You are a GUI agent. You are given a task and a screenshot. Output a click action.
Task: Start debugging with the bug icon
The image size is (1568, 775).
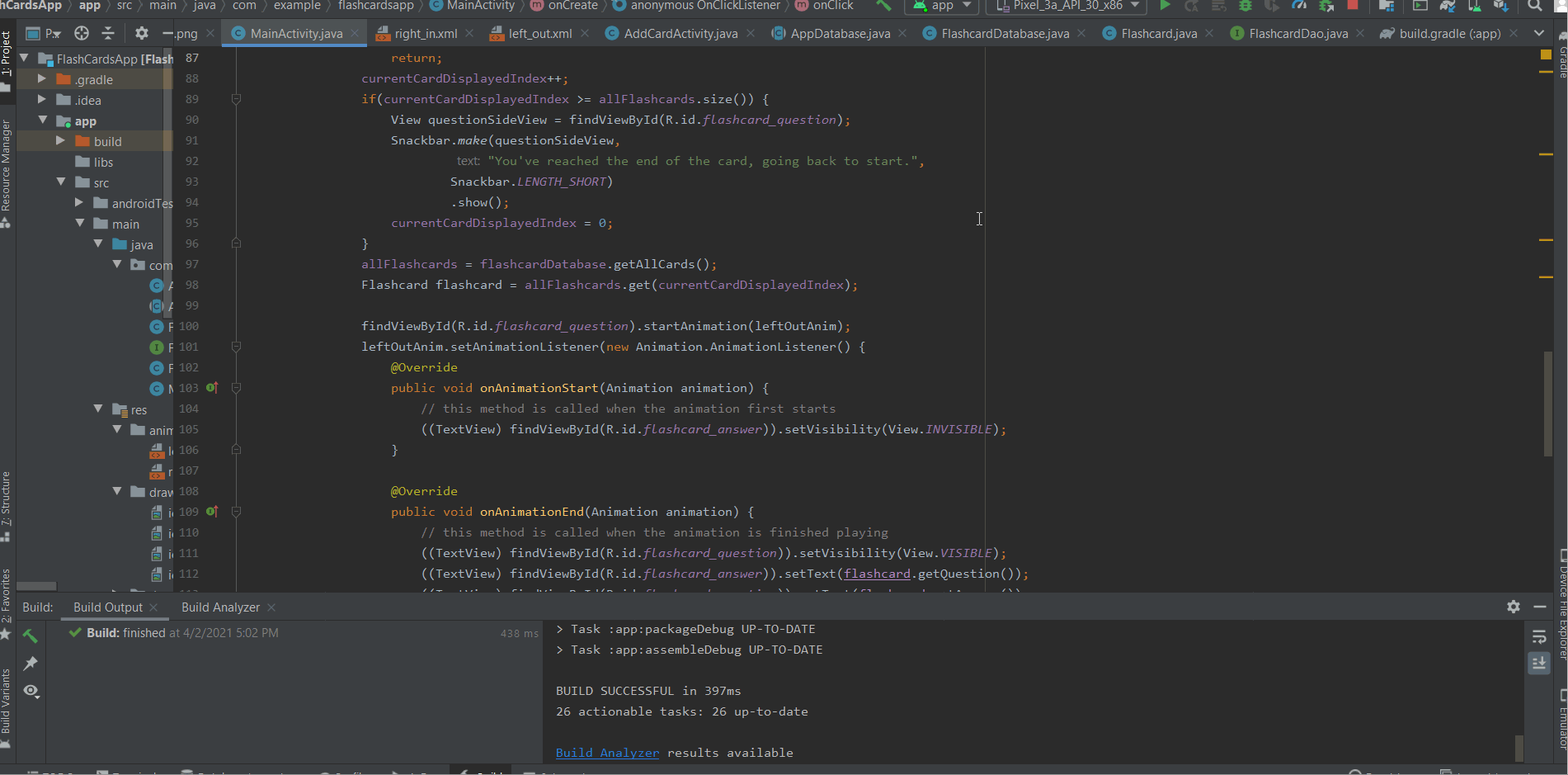coord(1246,6)
